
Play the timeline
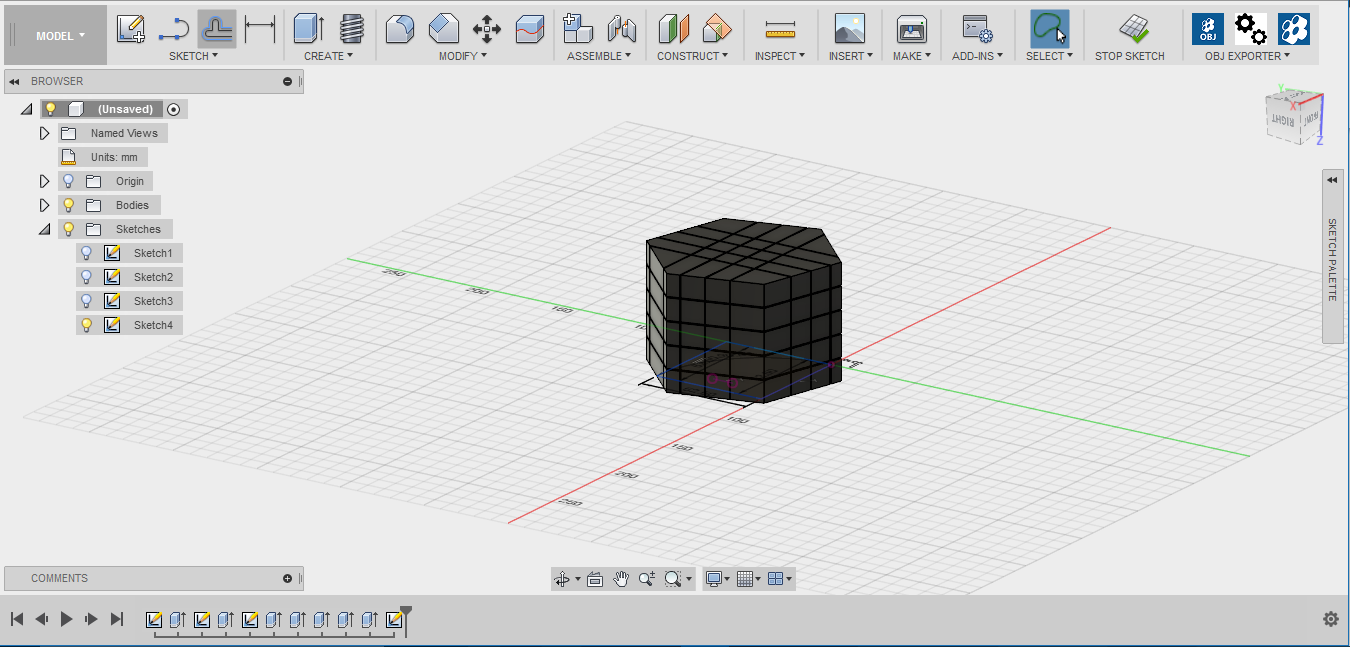(66, 619)
